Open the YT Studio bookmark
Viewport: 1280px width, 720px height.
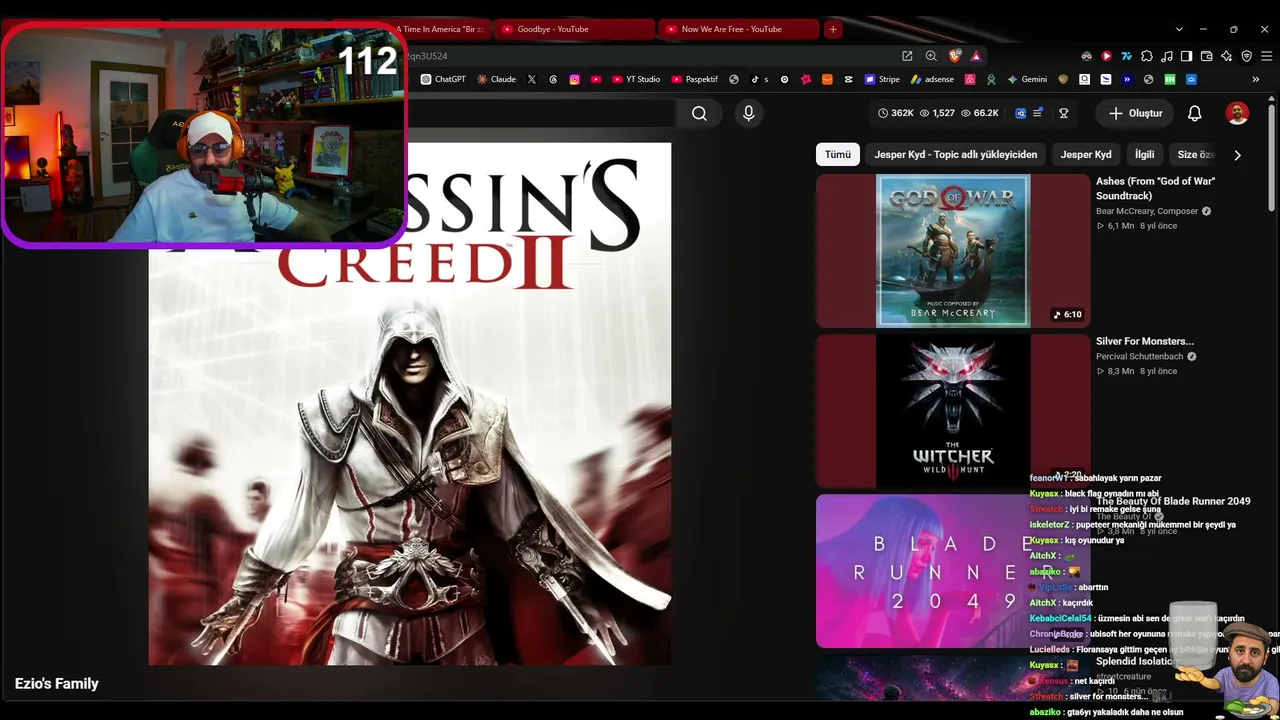pos(635,79)
